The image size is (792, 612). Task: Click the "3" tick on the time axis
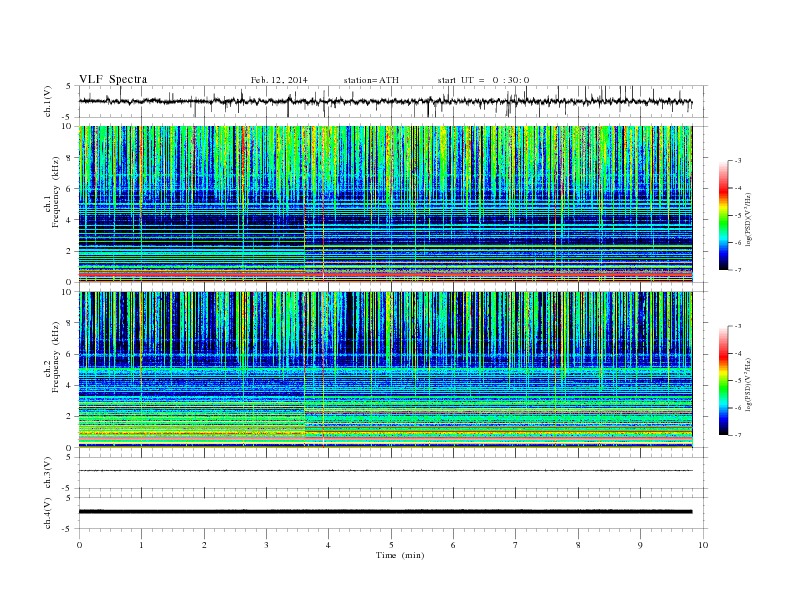click(266, 545)
